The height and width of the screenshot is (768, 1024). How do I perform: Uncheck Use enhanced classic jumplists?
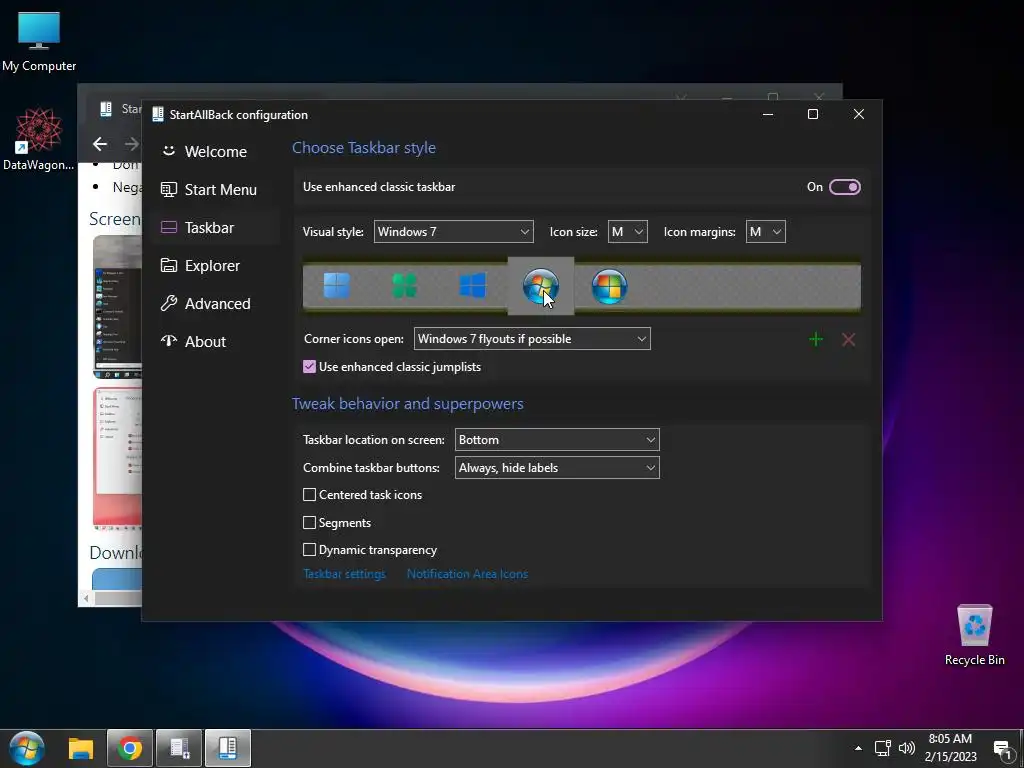tap(310, 366)
